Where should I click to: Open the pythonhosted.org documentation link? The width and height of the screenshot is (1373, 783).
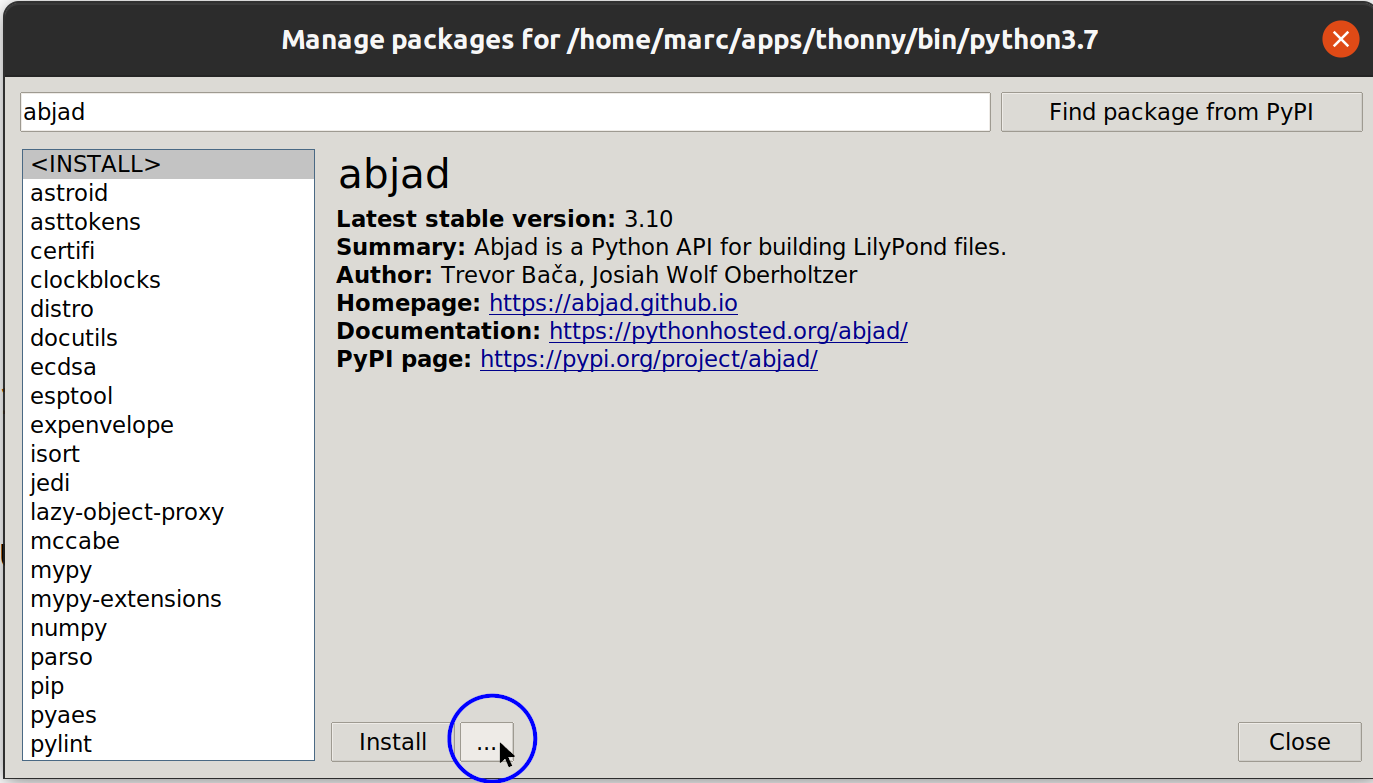coord(728,331)
